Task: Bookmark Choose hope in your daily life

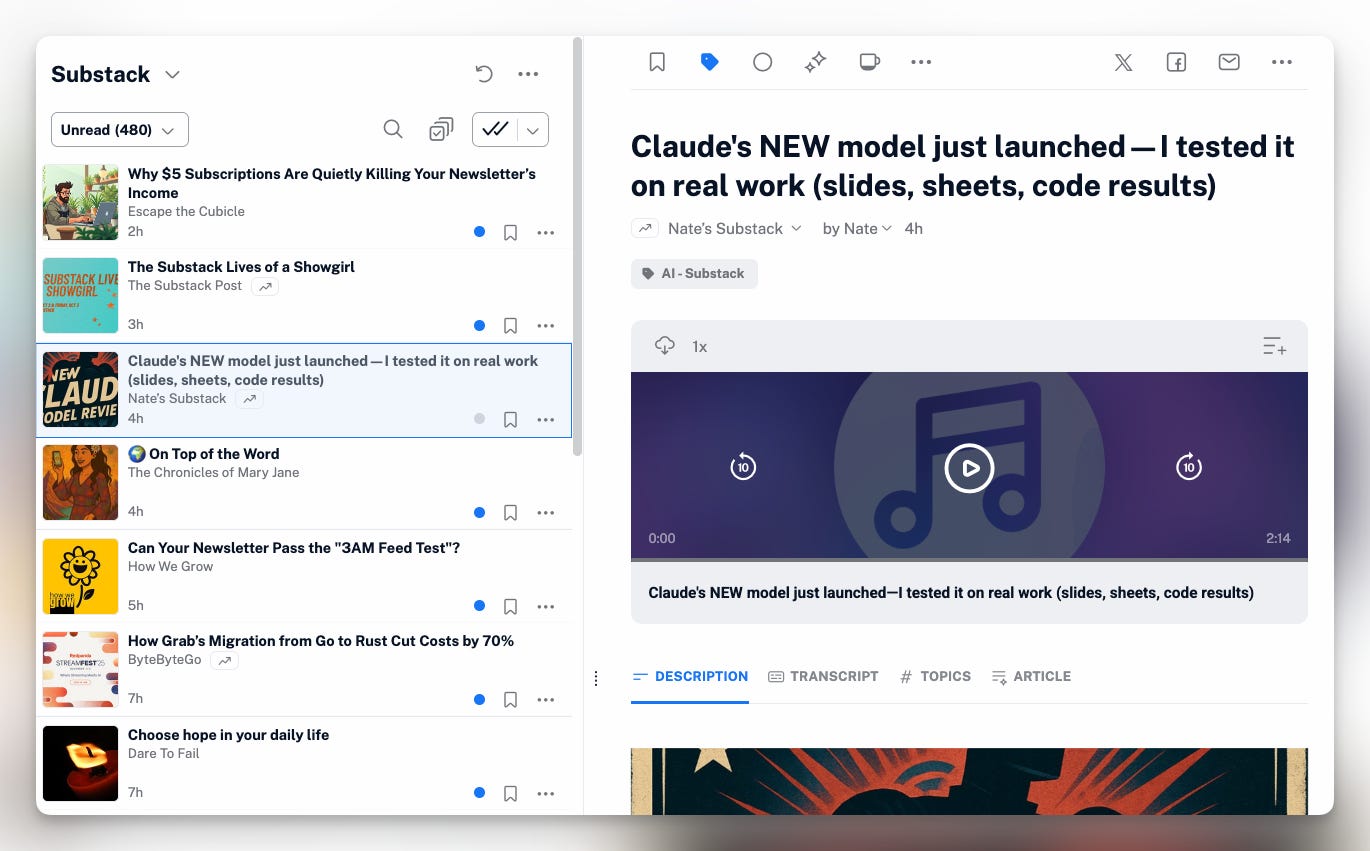Action: click(510, 793)
